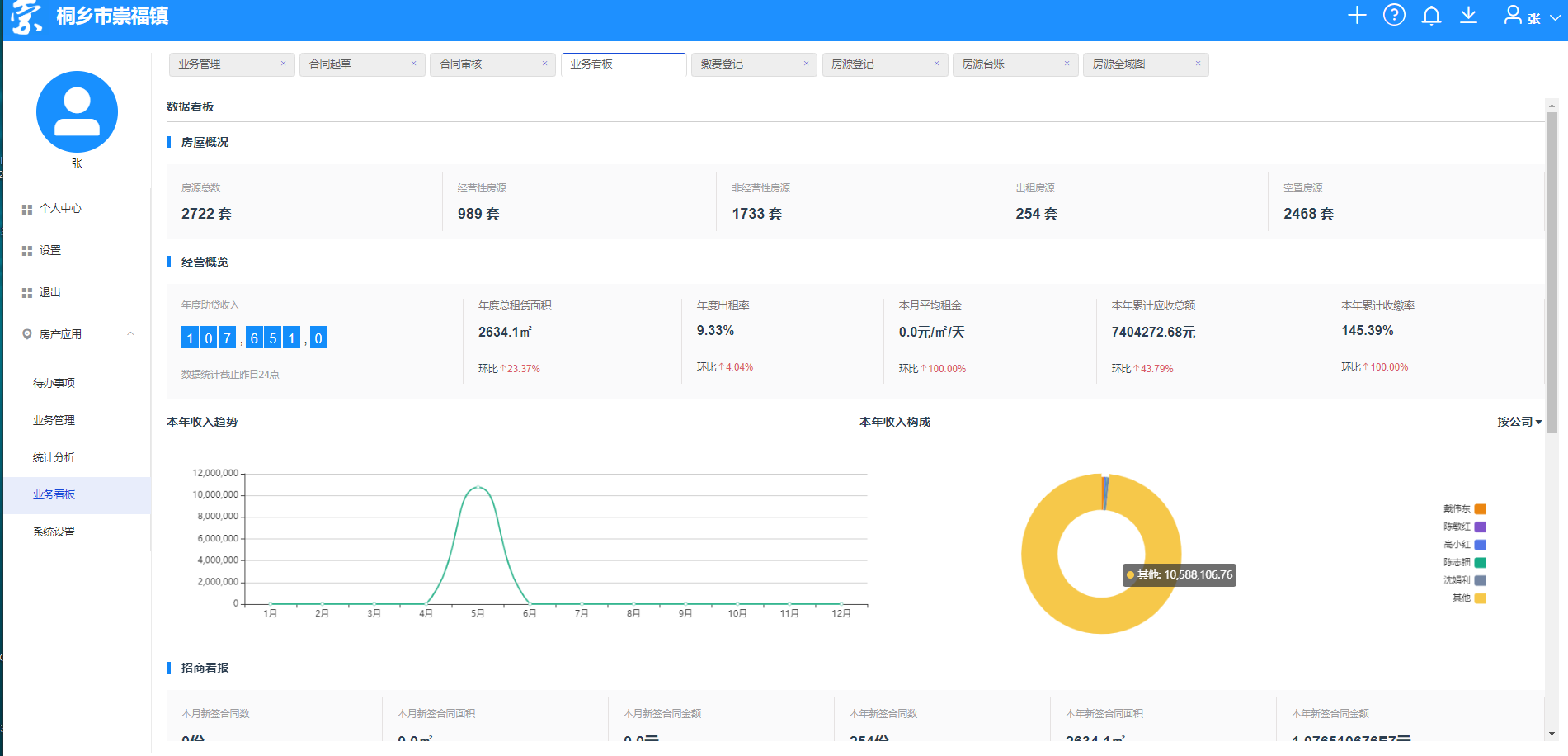Open 系统设置 in the sidebar
This screenshot has height=756, width=1568.
pyautogui.click(x=54, y=532)
